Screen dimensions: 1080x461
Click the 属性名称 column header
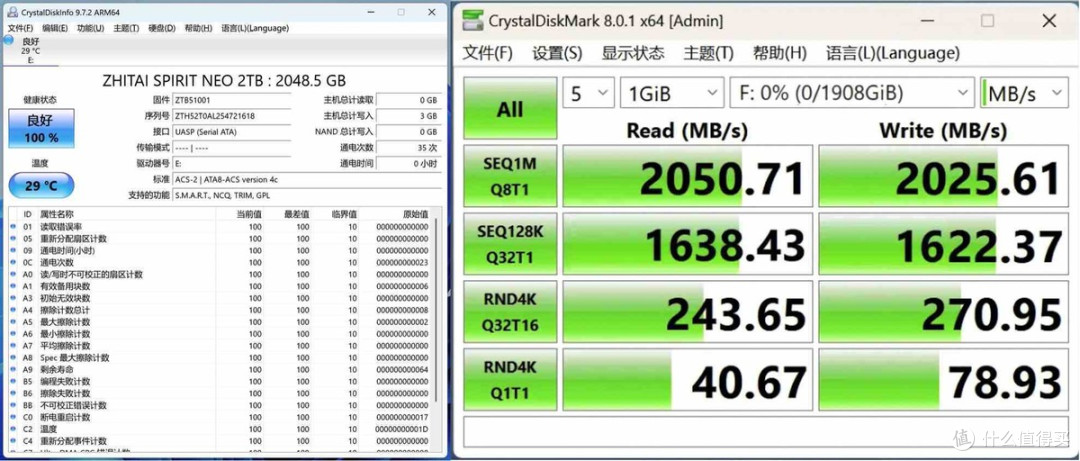click(x=57, y=214)
